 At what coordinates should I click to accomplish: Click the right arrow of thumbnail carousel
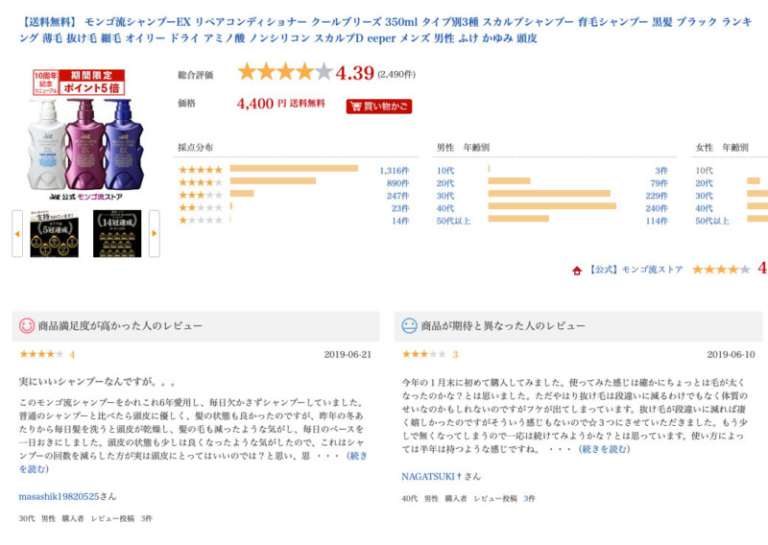154,234
